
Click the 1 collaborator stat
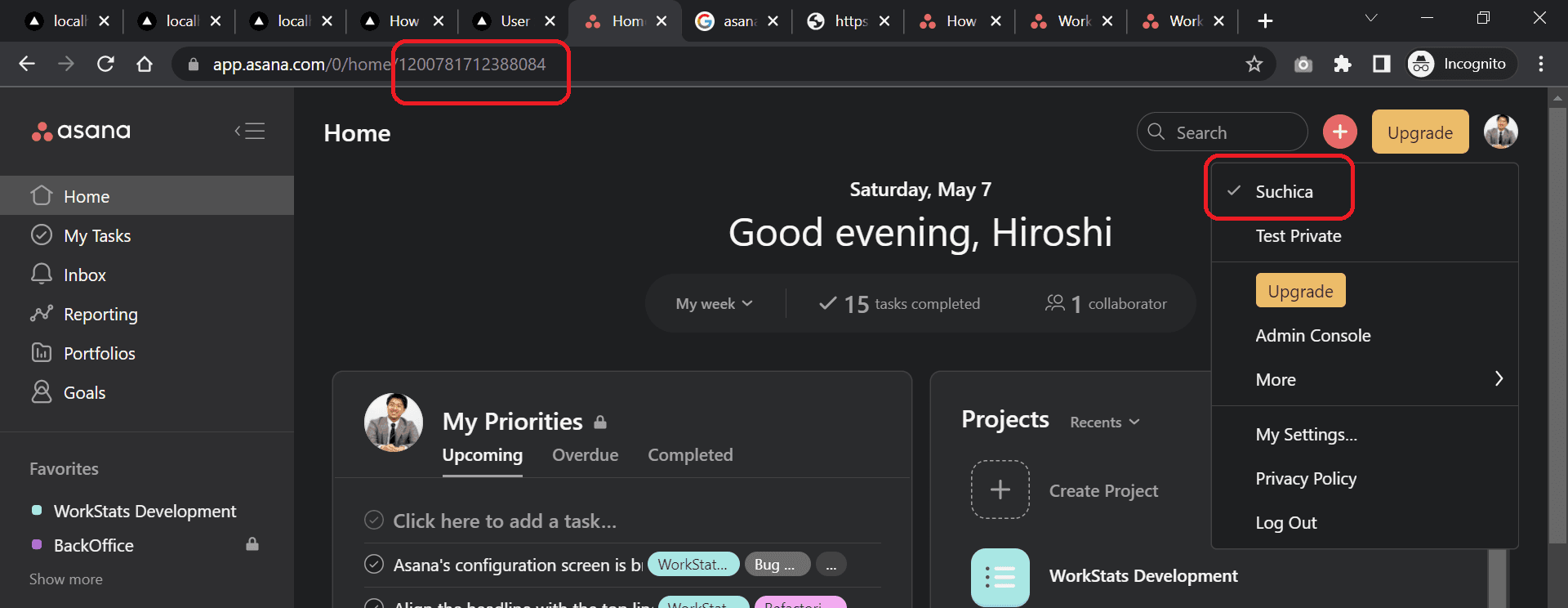pyautogui.click(x=1106, y=304)
